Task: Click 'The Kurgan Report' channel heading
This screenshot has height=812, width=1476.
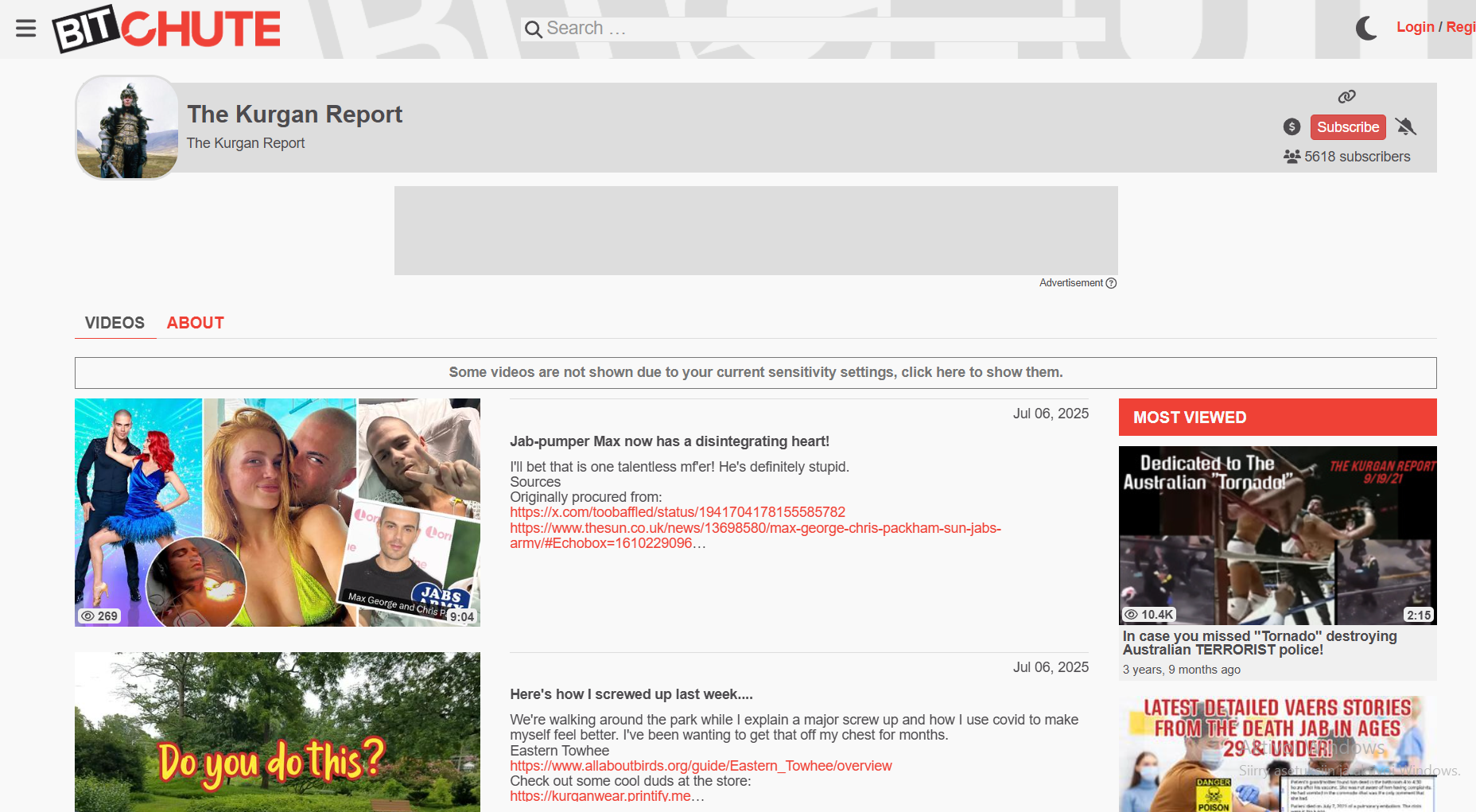Action: pyautogui.click(x=294, y=115)
